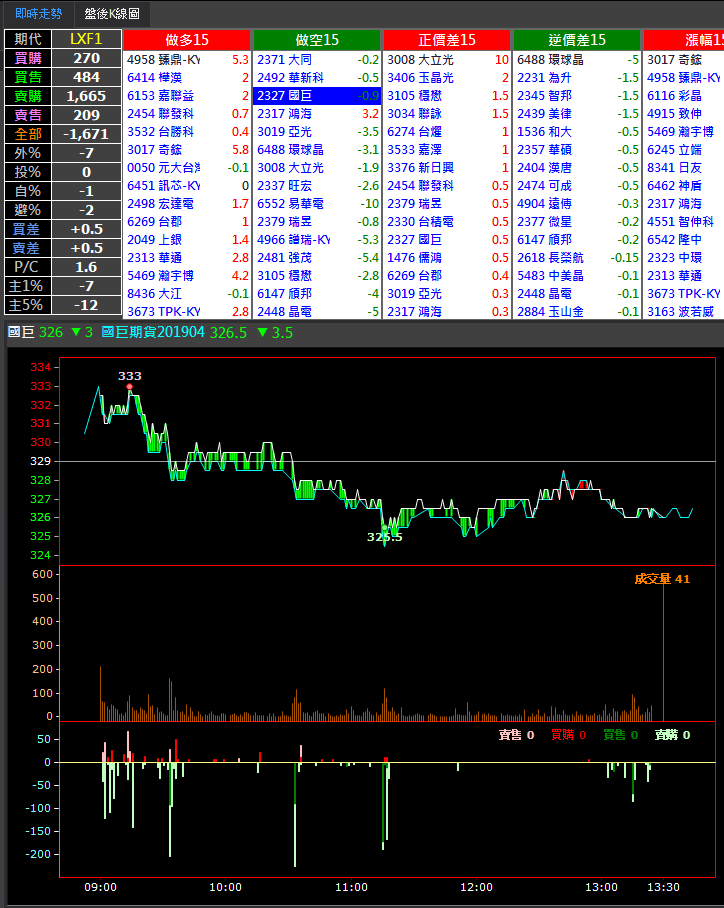Image resolution: width=724 pixels, height=908 pixels.
Task: Click the 買購 value 270
Action: pyautogui.click(x=86, y=58)
